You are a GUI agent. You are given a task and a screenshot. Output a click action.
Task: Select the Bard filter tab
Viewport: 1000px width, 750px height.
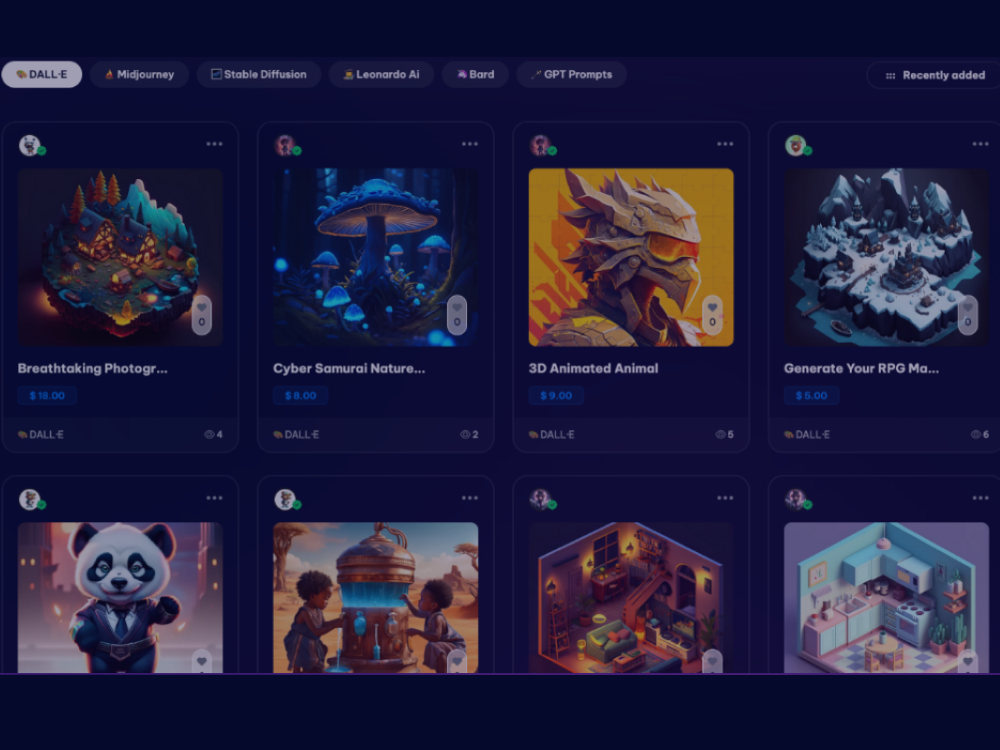[x=476, y=75]
